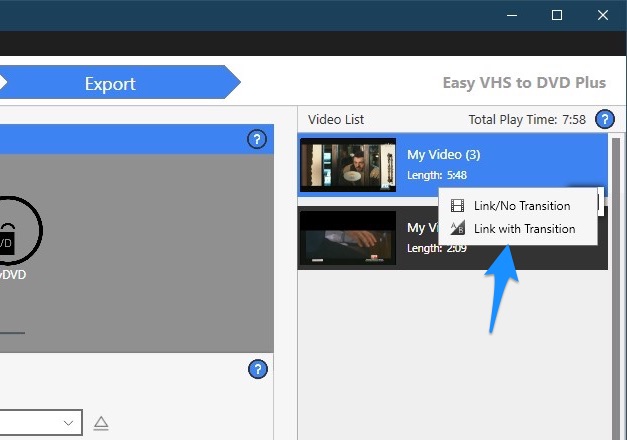
Task: Click the eject triangle icon next to dropdown
Action: tap(101, 424)
